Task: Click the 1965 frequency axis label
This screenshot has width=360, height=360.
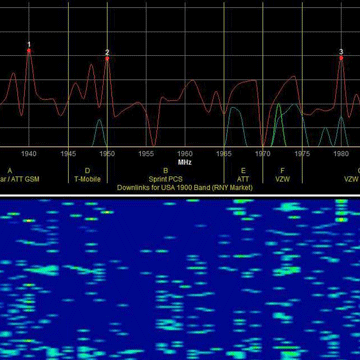Action: point(224,154)
